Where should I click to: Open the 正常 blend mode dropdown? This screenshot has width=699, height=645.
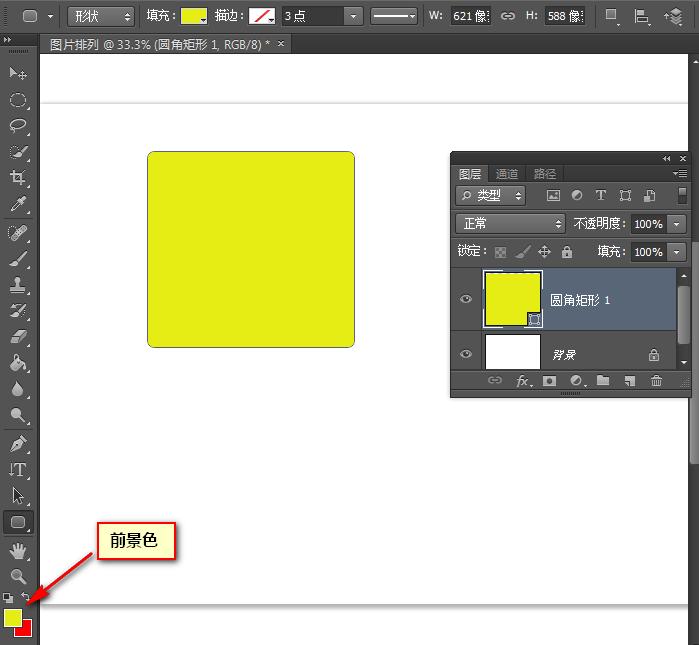(510, 224)
